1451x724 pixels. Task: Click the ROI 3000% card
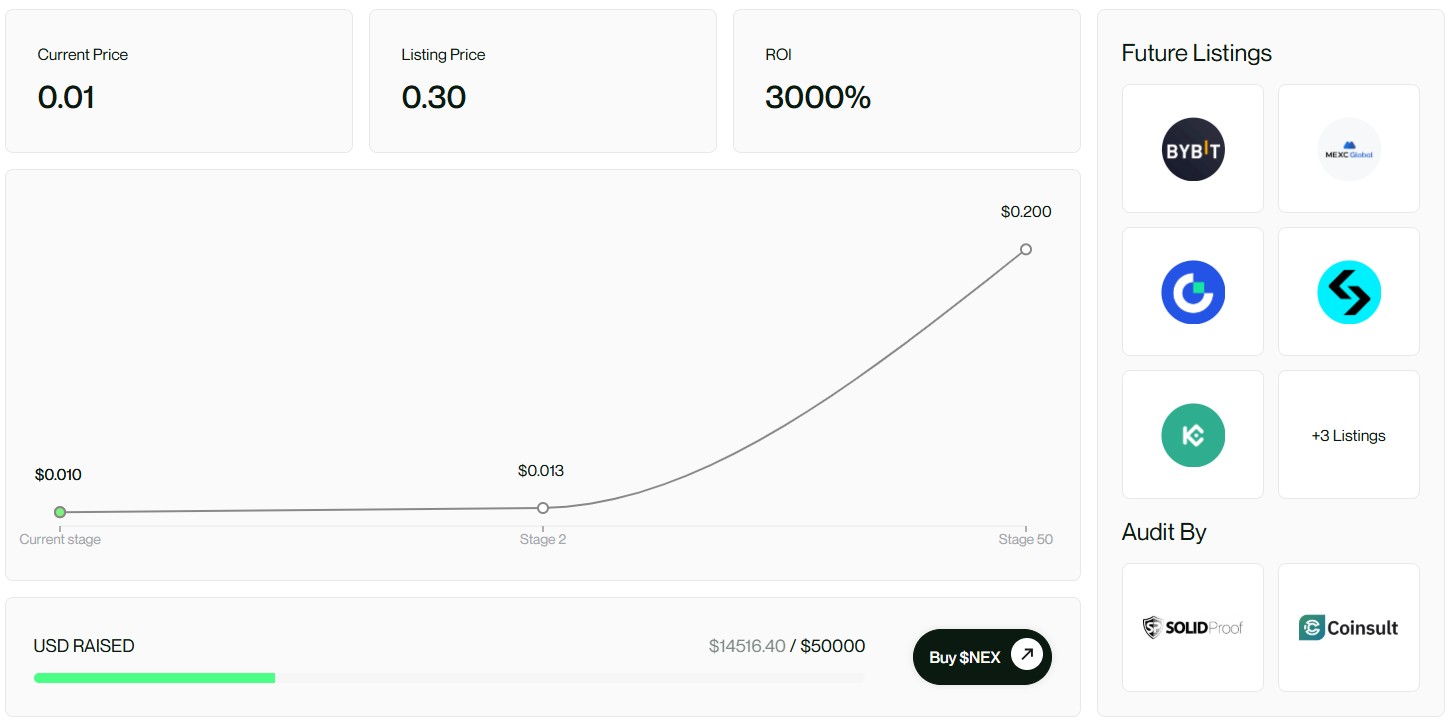point(907,81)
